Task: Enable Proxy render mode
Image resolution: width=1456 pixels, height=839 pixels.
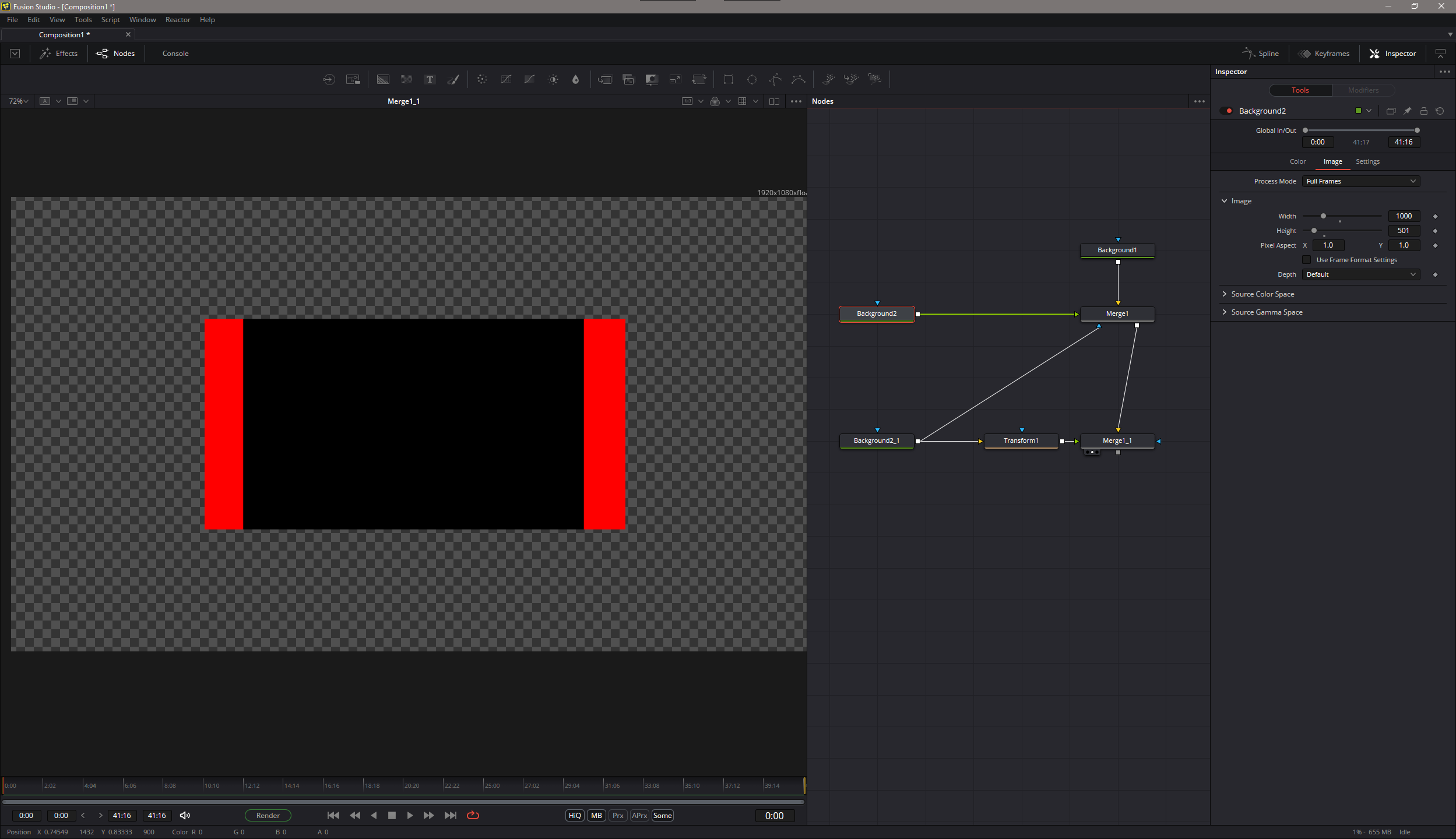Action: pyautogui.click(x=618, y=815)
